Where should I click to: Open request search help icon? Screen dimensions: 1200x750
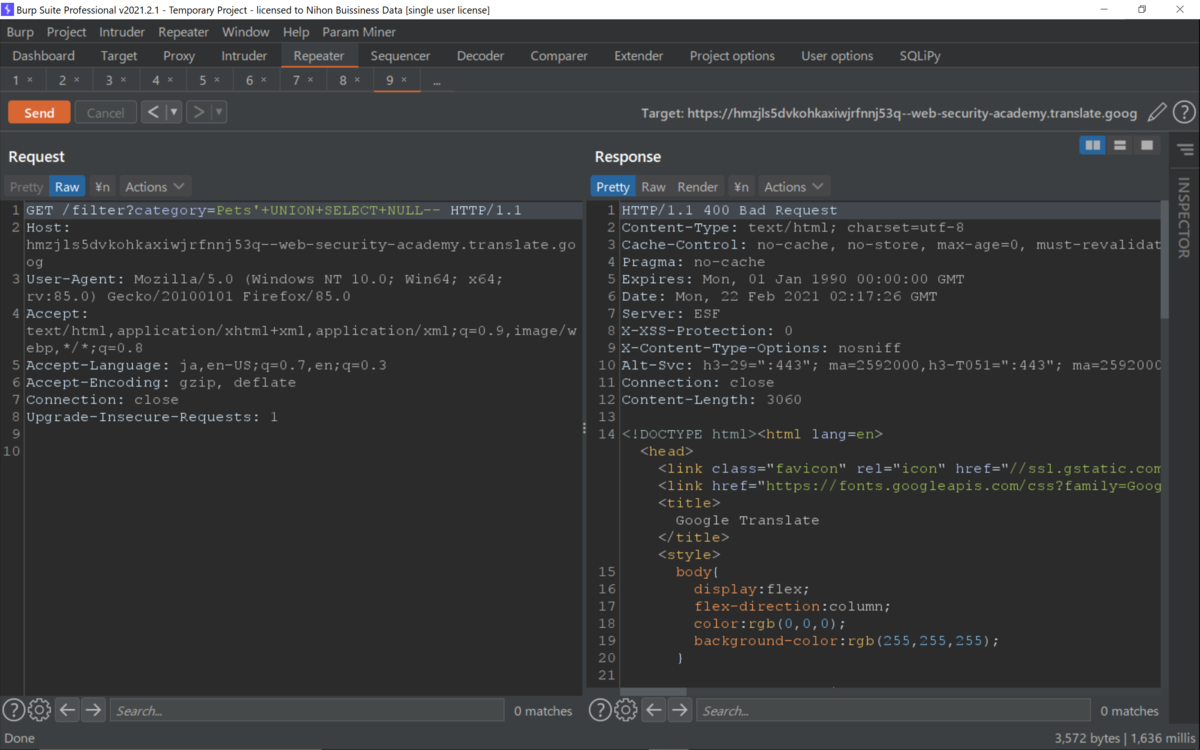click(13, 710)
